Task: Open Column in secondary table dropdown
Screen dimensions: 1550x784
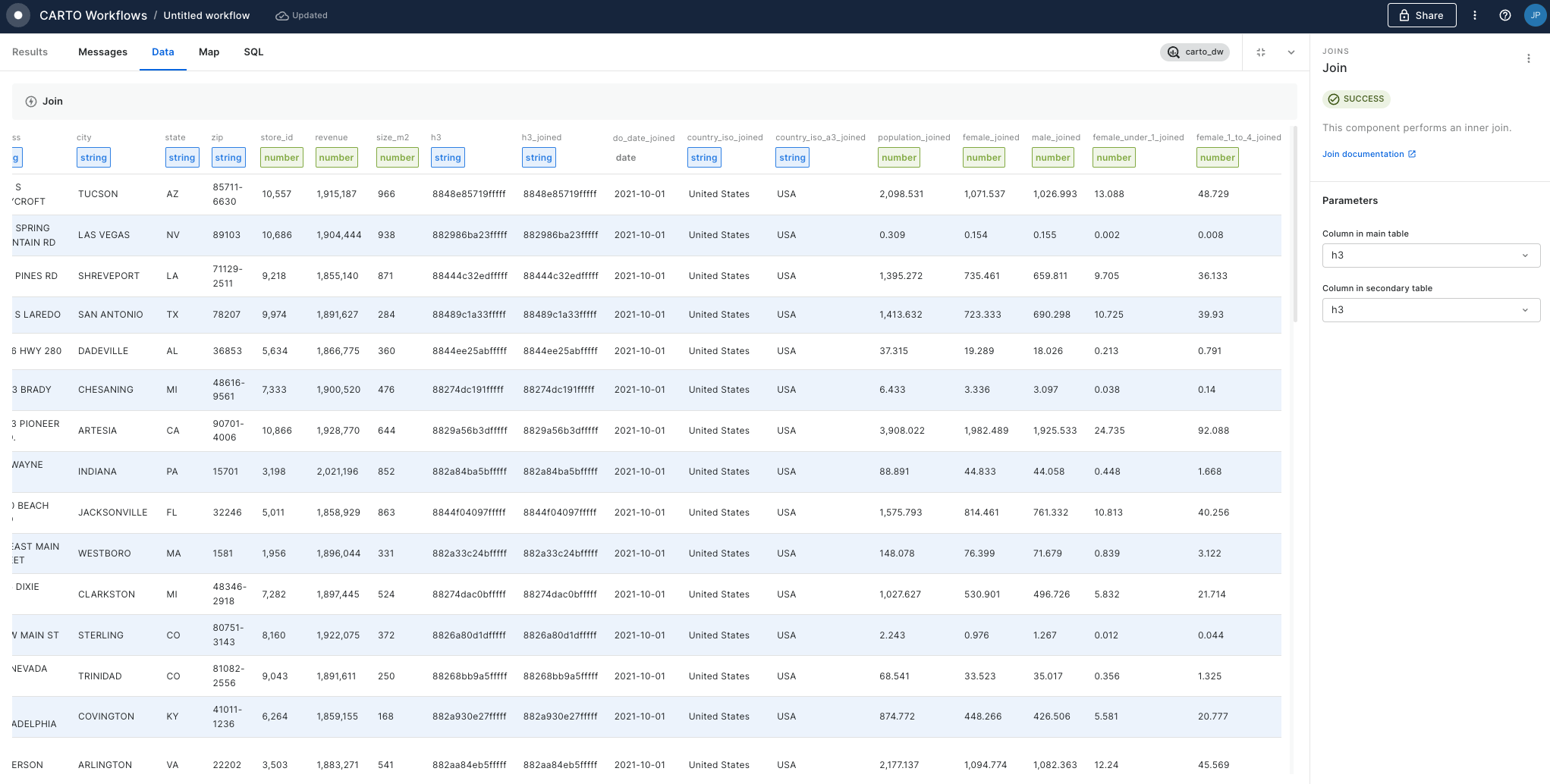Action: click(1431, 310)
